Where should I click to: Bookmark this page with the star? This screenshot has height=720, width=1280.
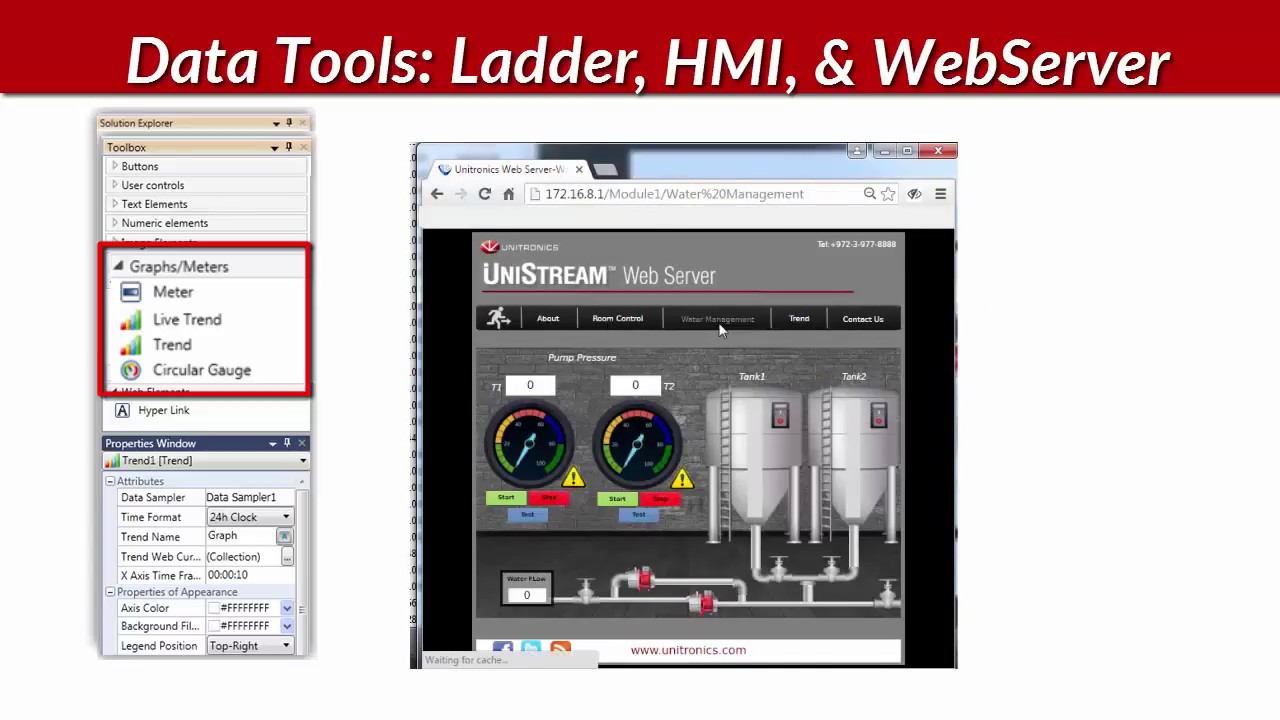[888, 194]
